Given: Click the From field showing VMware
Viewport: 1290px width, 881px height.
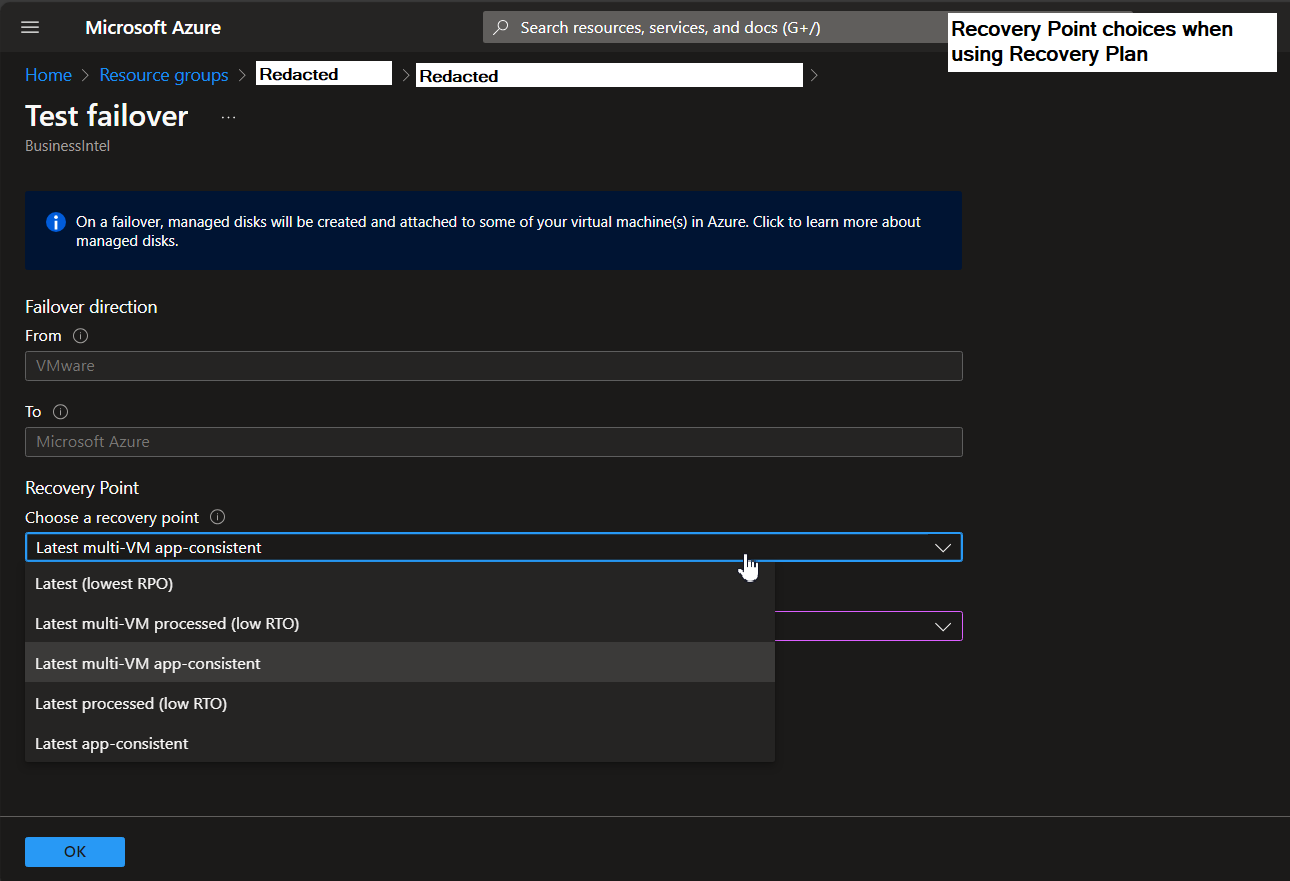Looking at the screenshot, I should pyautogui.click(x=494, y=366).
